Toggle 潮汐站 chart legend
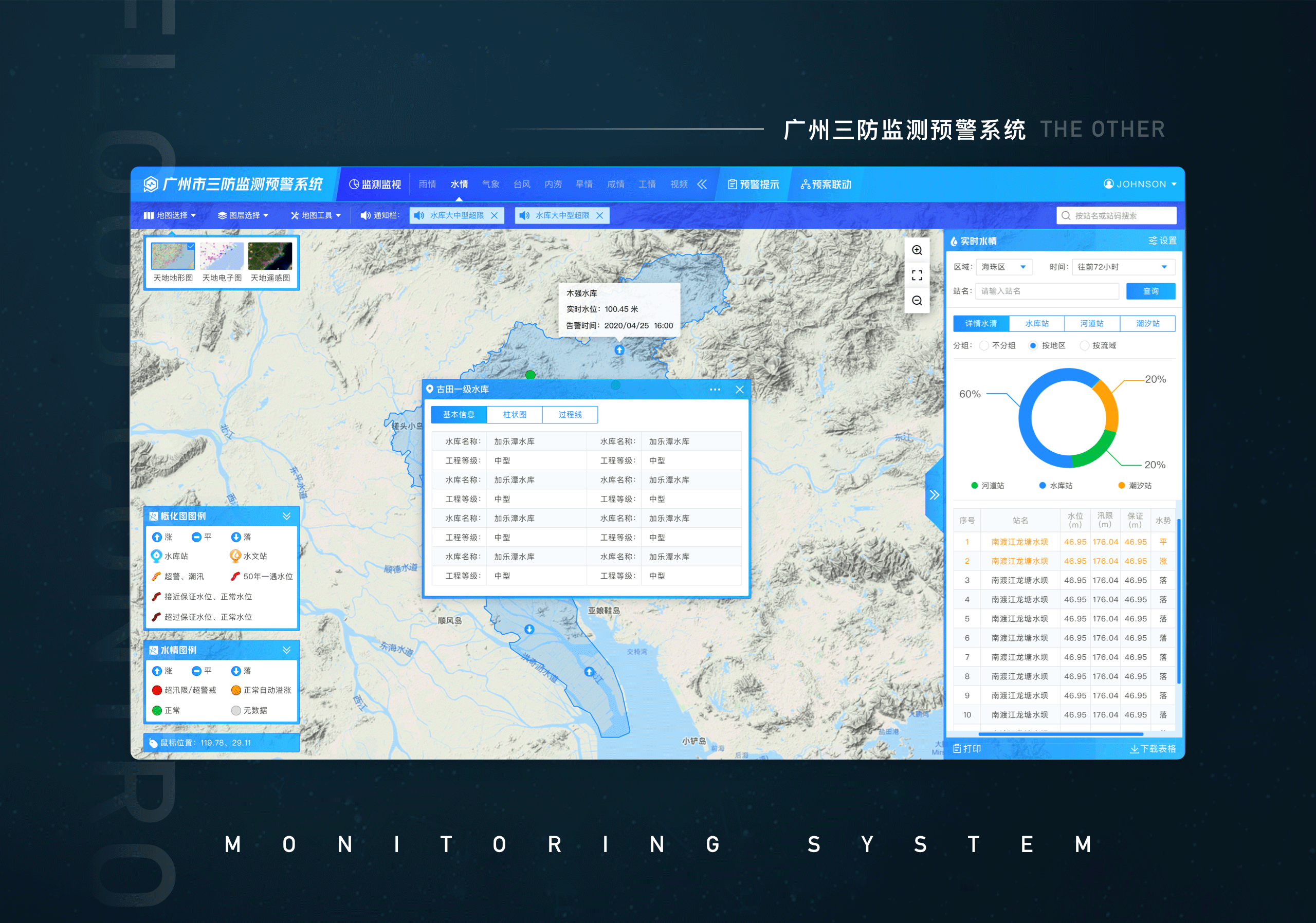The image size is (1316, 923). (1135, 485)
